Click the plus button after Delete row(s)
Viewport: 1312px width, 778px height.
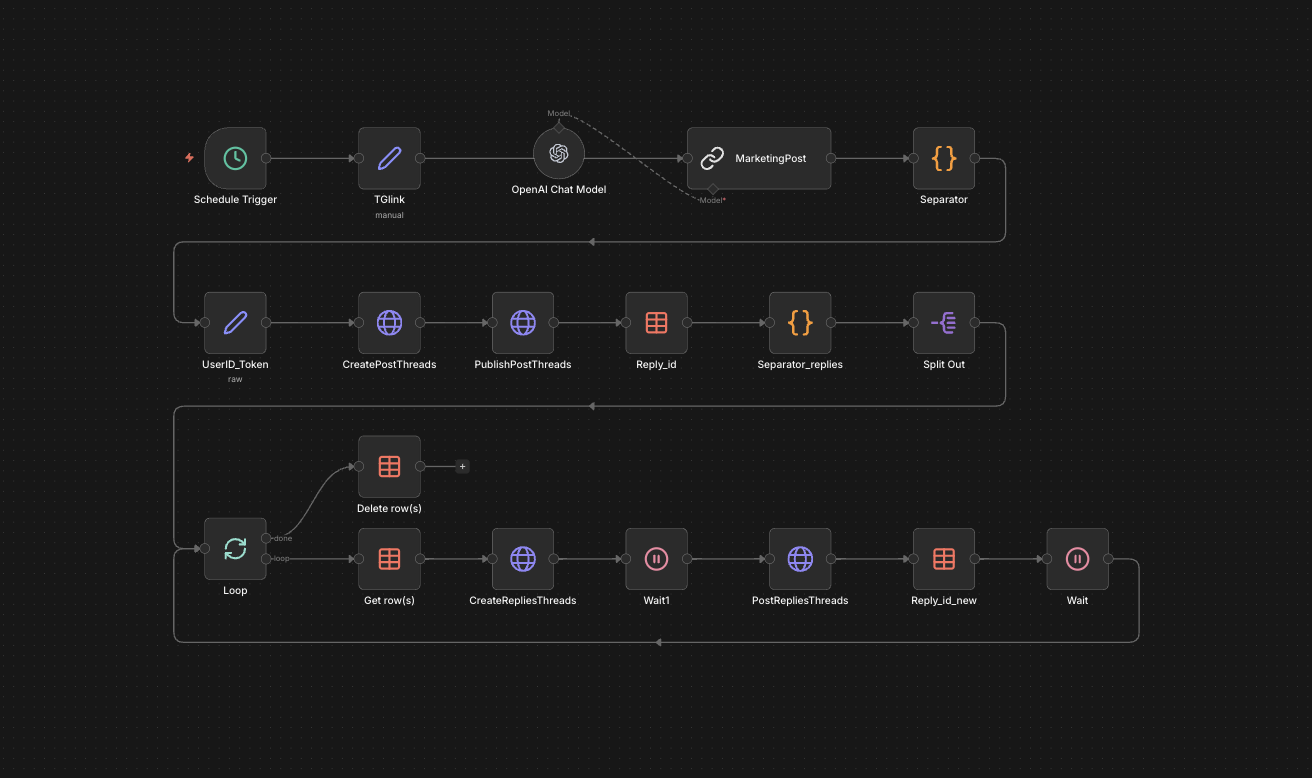click(x=462, y=466)
